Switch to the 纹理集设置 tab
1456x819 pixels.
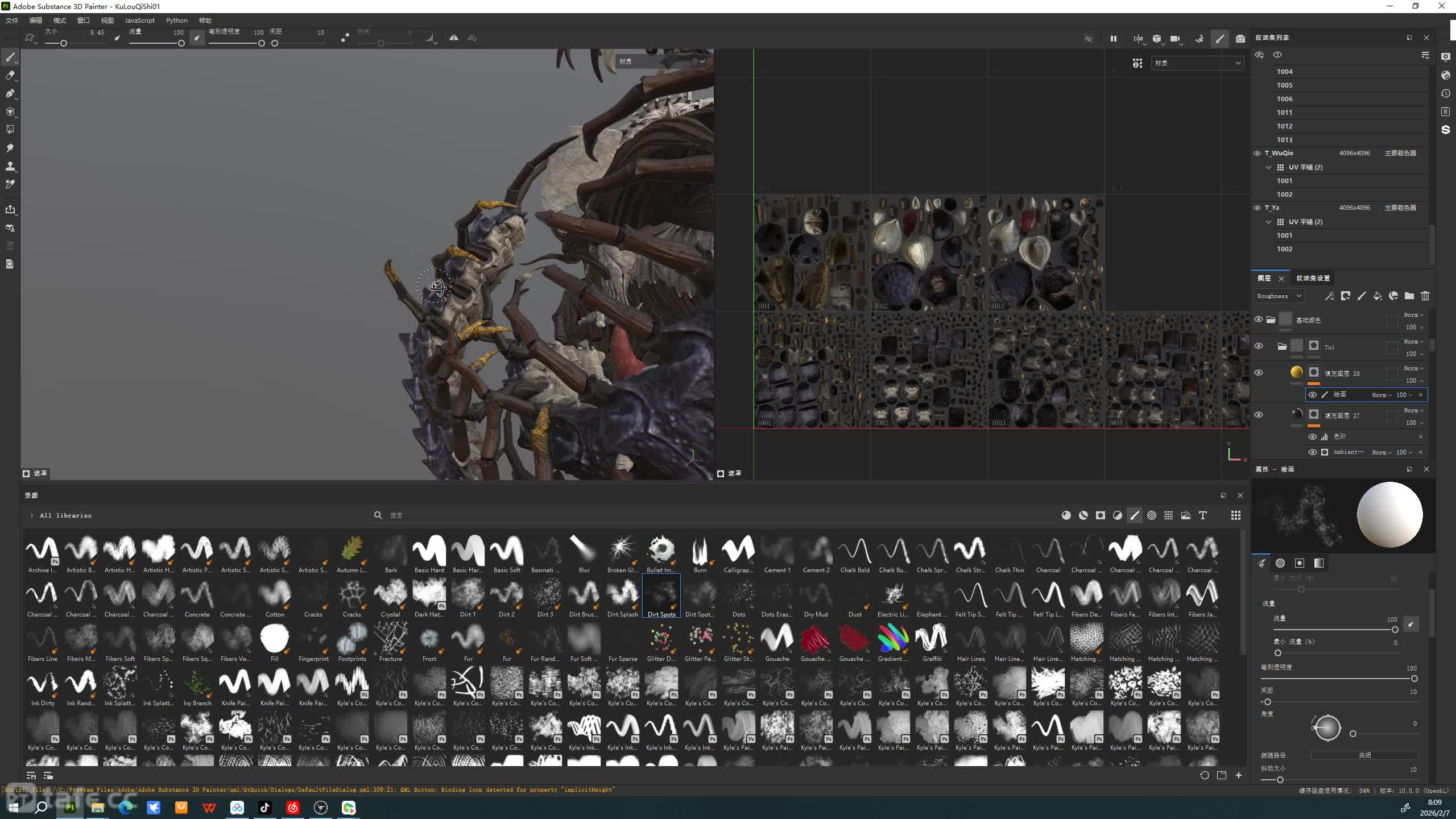[1313, 278]
